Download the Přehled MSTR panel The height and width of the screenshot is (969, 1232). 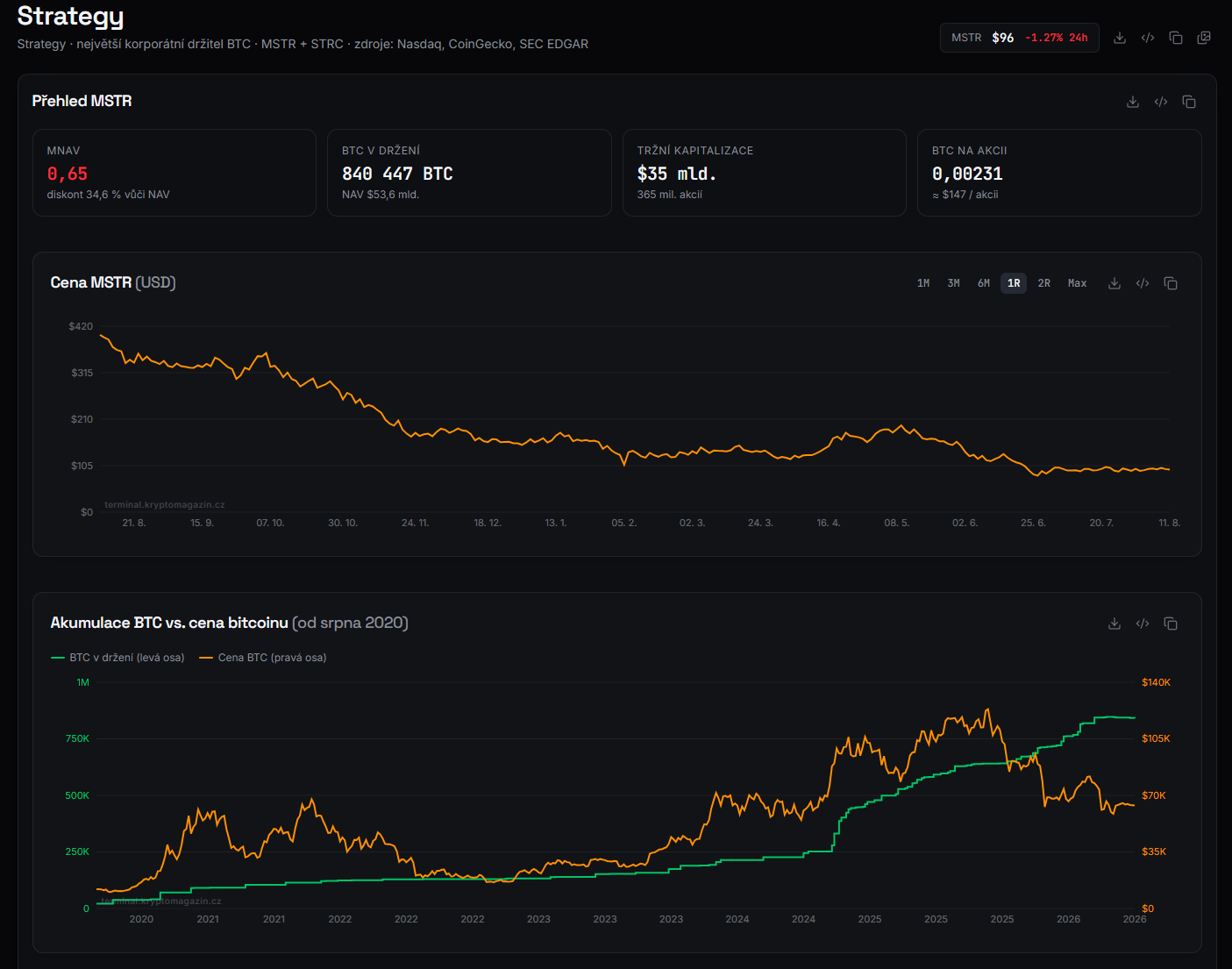1133,102
